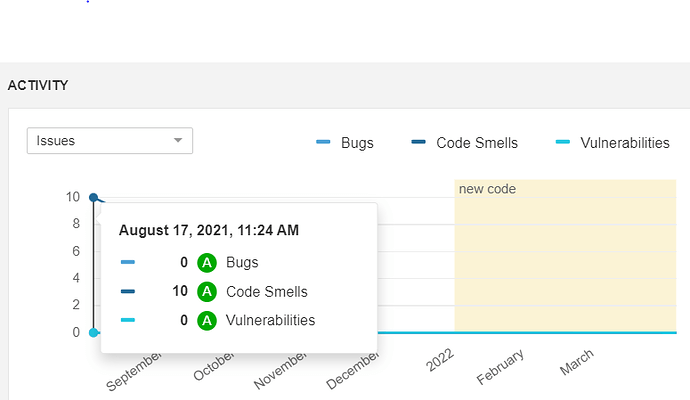Screen dimensions: 690x400
Task: Click the shaded new code period area
Action: click(565, 260)
